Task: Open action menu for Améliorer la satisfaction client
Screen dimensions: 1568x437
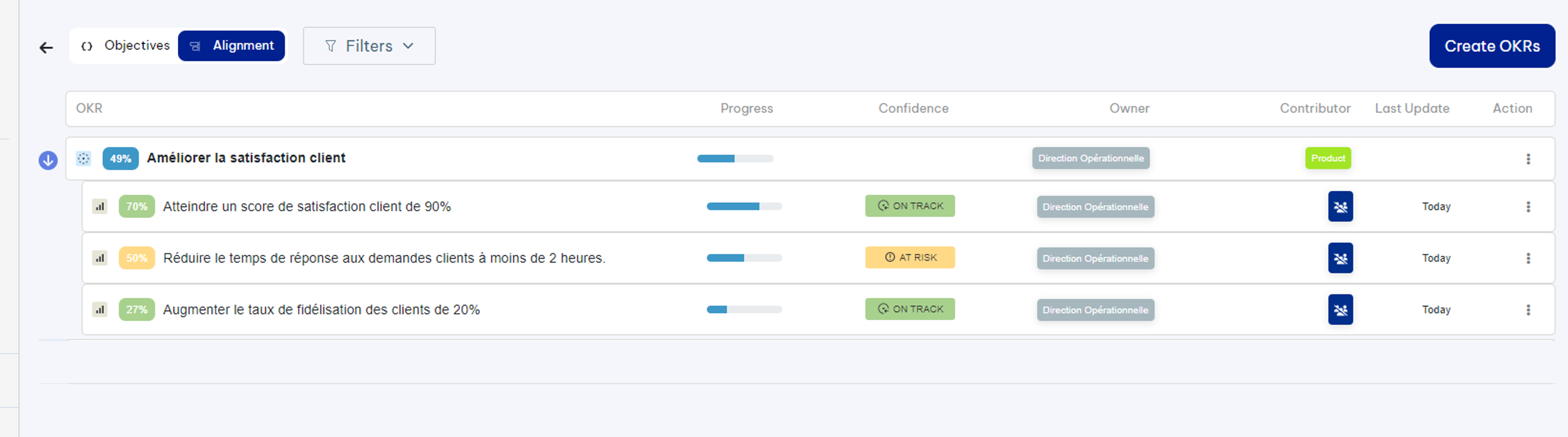Action: 1528,159
